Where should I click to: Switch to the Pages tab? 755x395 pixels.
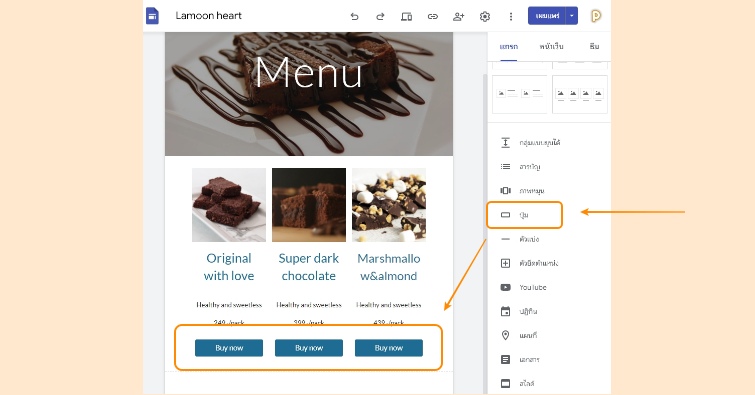551,47
